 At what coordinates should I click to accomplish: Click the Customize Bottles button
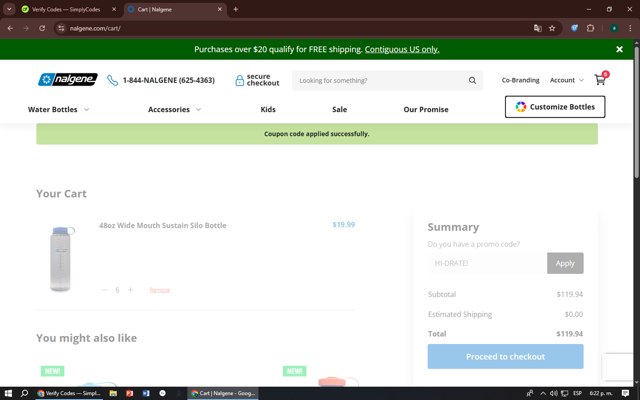click(x=555, y=107)
